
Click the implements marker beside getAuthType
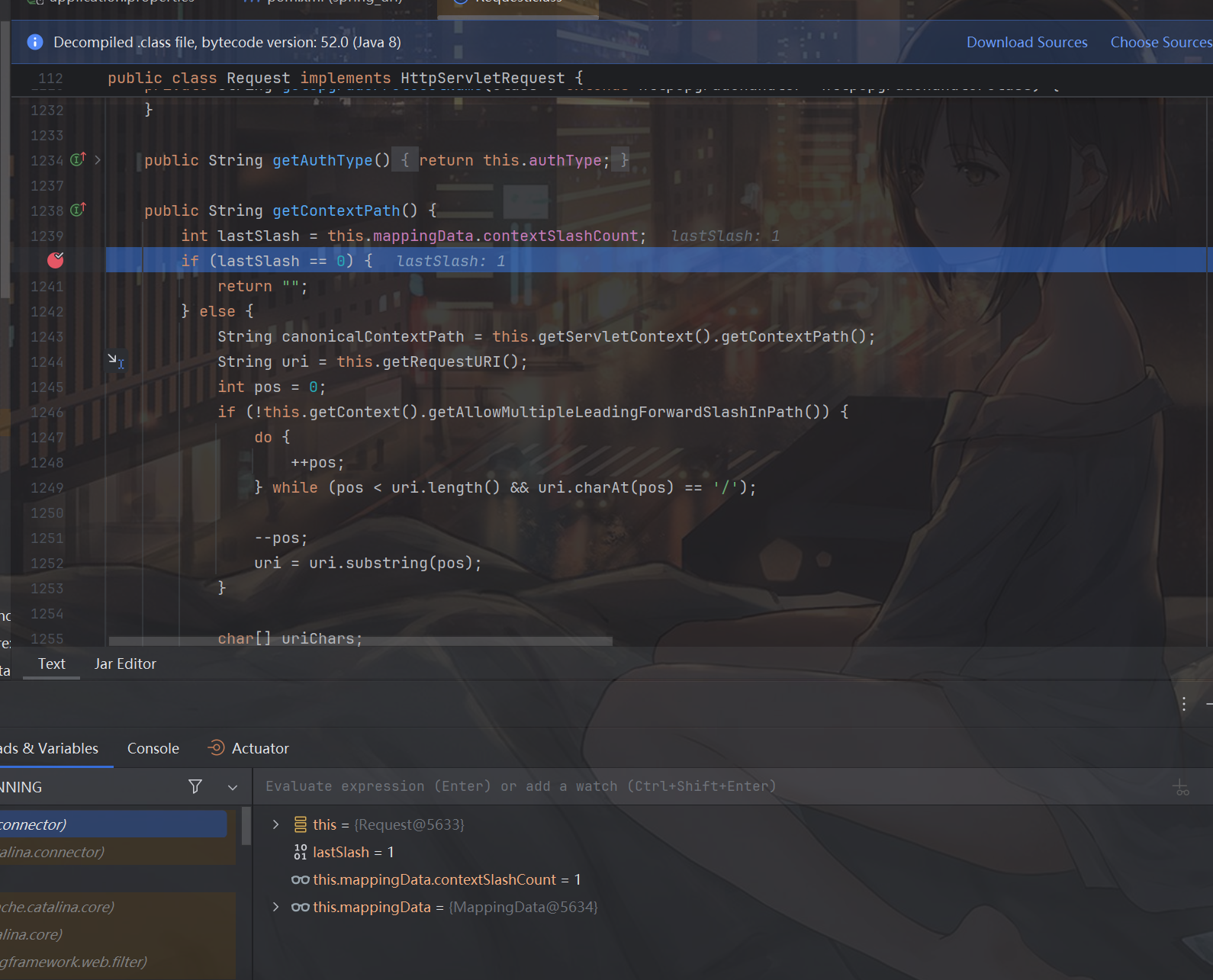[x=78, y=160]
